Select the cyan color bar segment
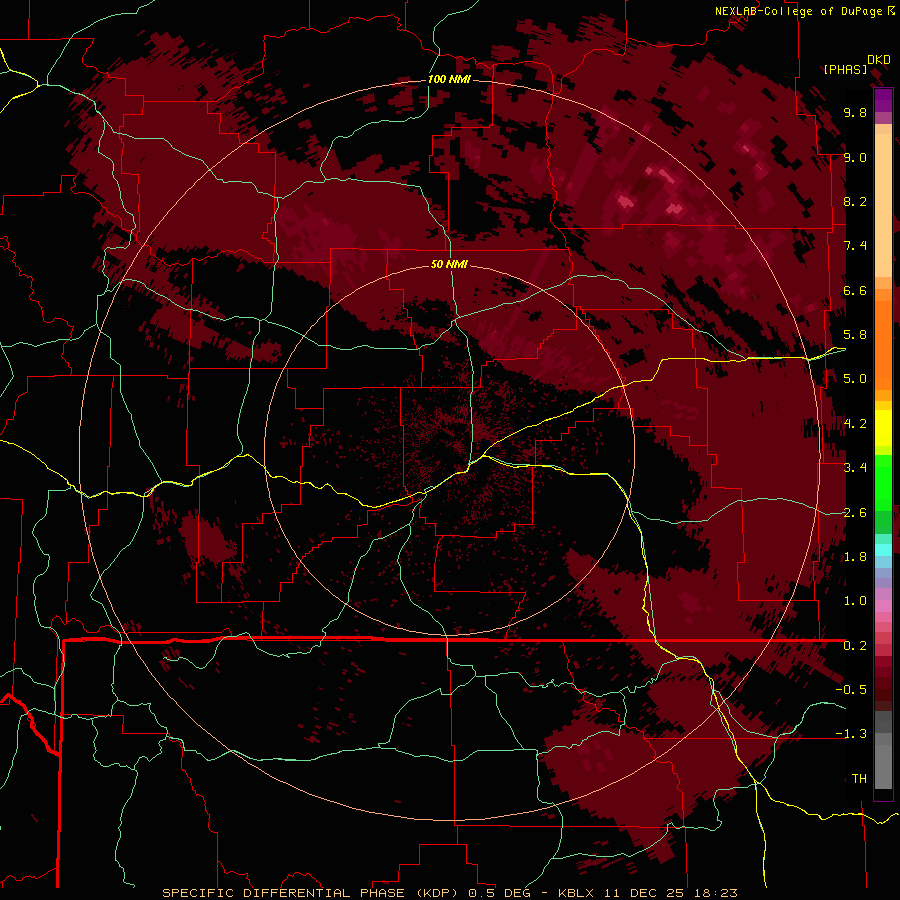900x900 pixels. pyautogui.click(x=883, y=550)
